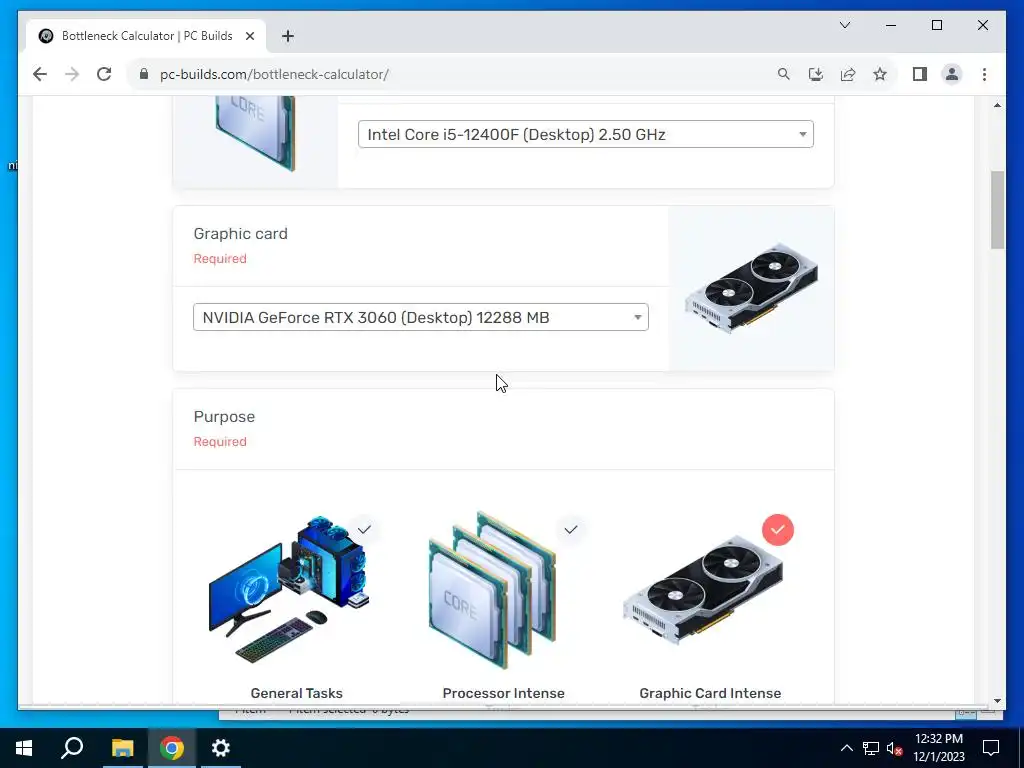Uncheck the Graphic Card Intense red checkmark
This screenshot has width=1024, height=768.
pos(778,530)
